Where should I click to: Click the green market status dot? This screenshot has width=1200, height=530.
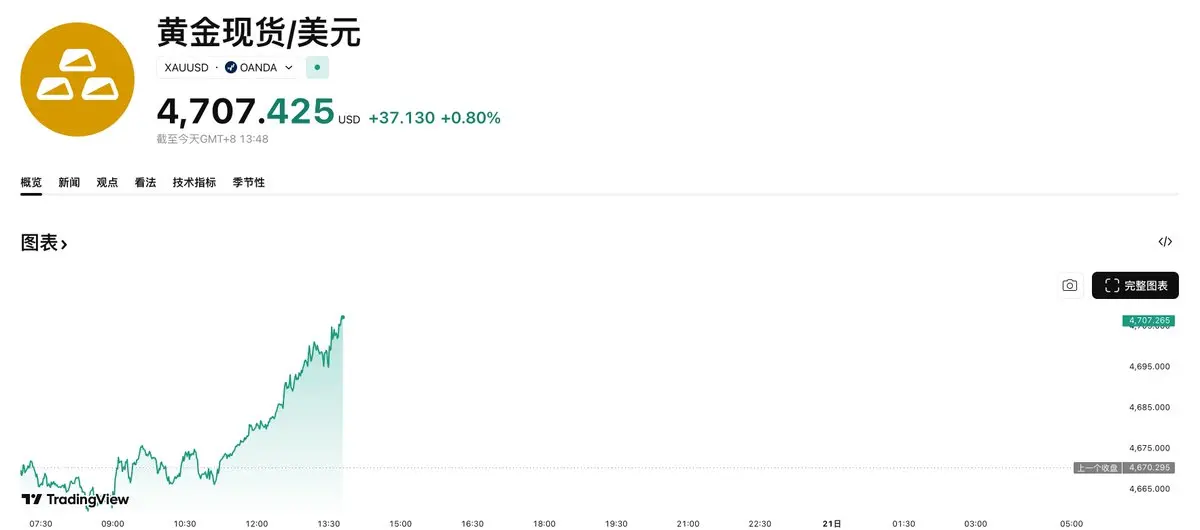pyautogui.click(x=317, y=68)
